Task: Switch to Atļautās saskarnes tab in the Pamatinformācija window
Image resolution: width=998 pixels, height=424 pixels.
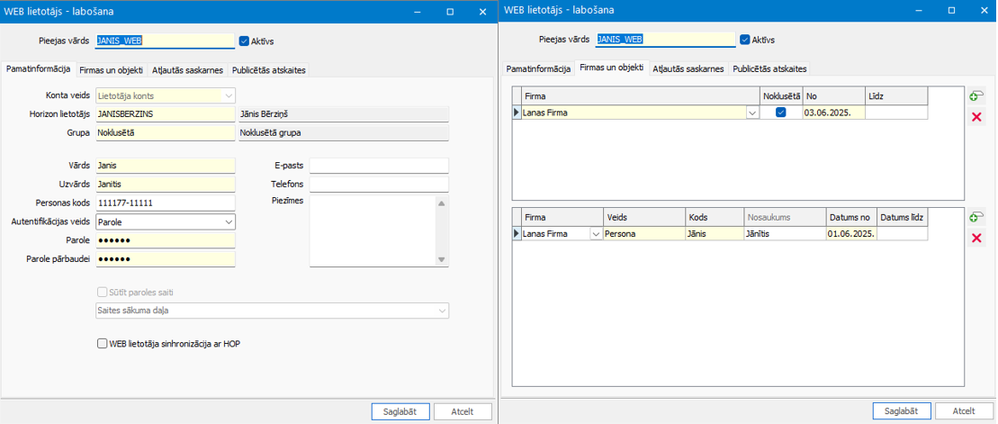Action: pos(187,70)
